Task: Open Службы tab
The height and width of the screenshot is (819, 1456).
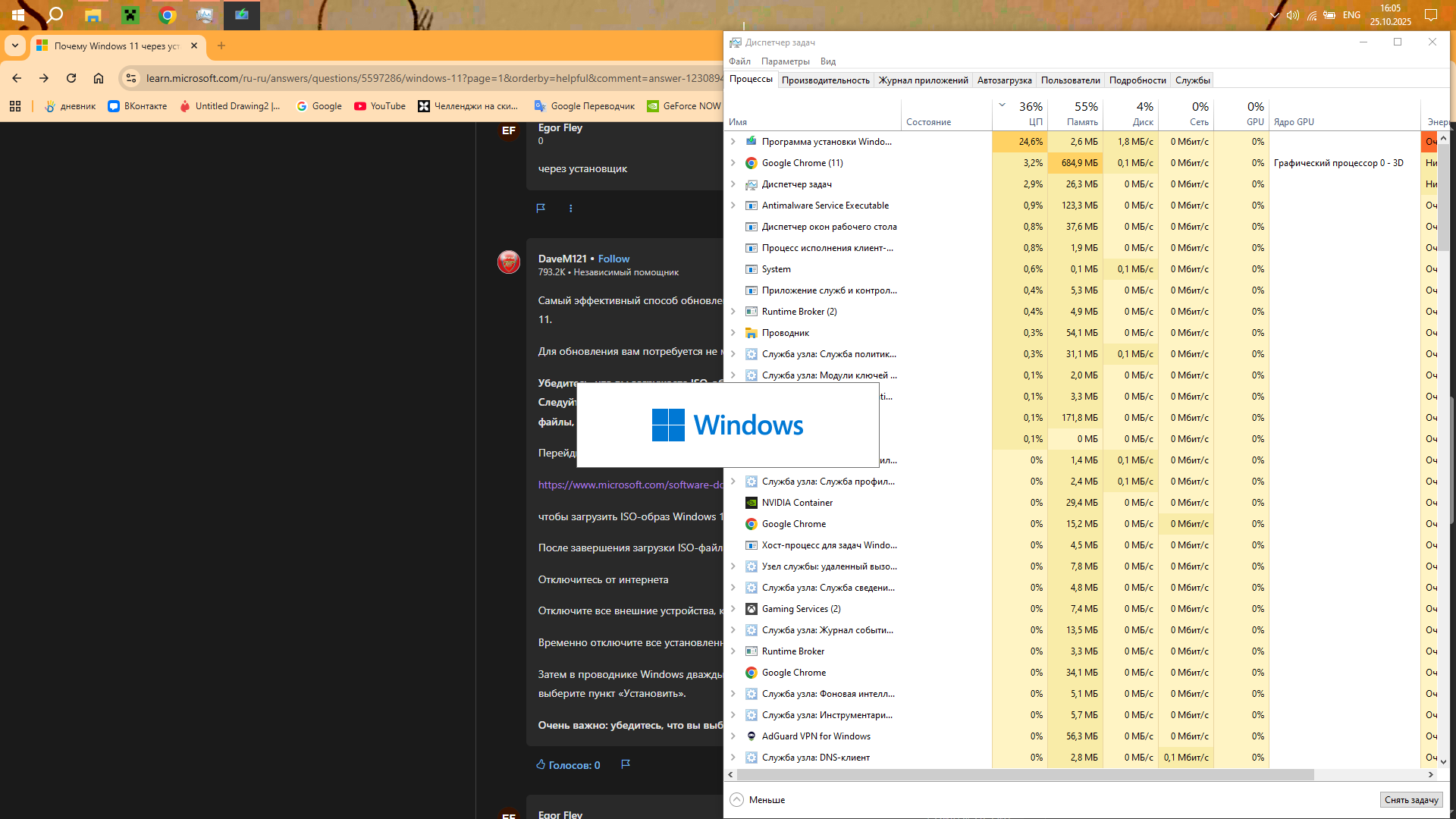Action: pos(1192,80)
